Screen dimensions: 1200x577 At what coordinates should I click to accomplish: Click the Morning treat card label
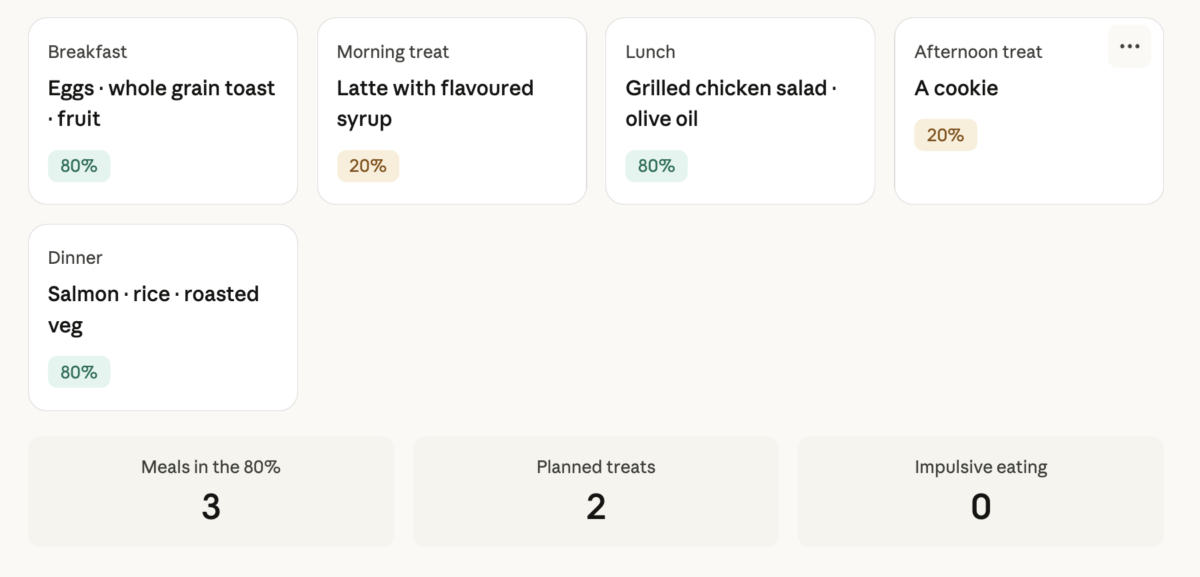pyautogui.click(x=393, y=52)
